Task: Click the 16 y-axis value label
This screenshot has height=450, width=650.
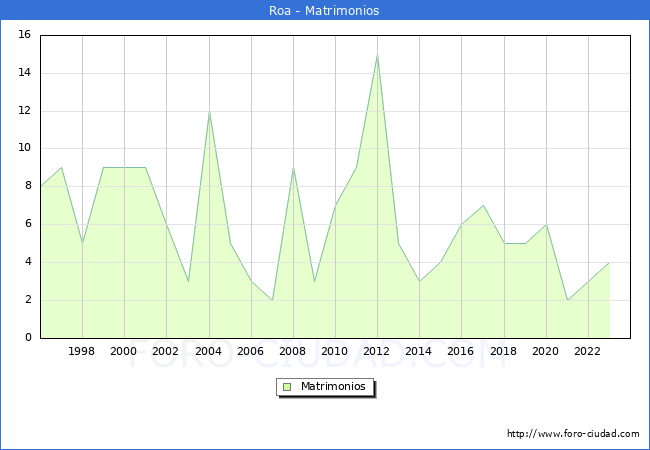Action: pyautogui.click(x=24, y=35)
